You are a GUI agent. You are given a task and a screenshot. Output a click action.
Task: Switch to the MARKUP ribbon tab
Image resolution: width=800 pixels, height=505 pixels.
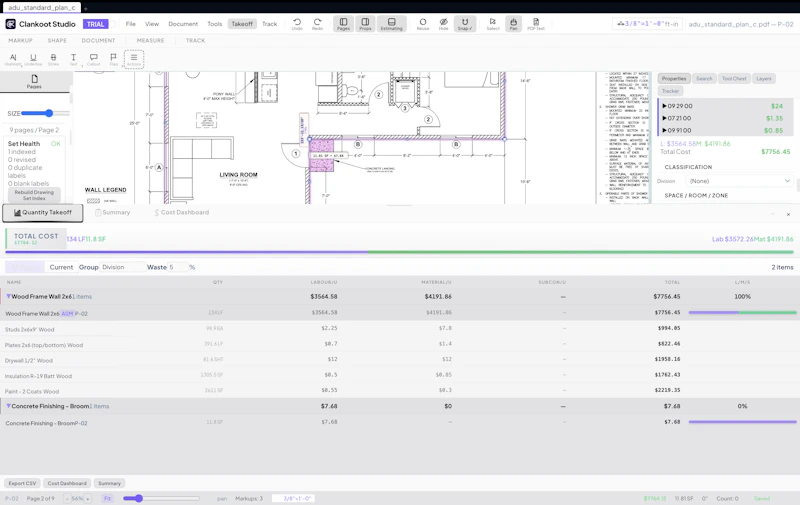point(20,40)
